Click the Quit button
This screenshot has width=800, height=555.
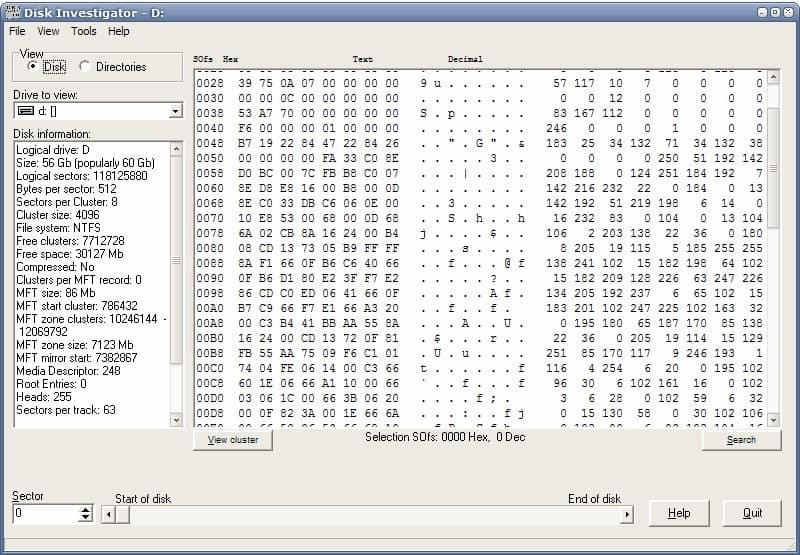[752, 513]
